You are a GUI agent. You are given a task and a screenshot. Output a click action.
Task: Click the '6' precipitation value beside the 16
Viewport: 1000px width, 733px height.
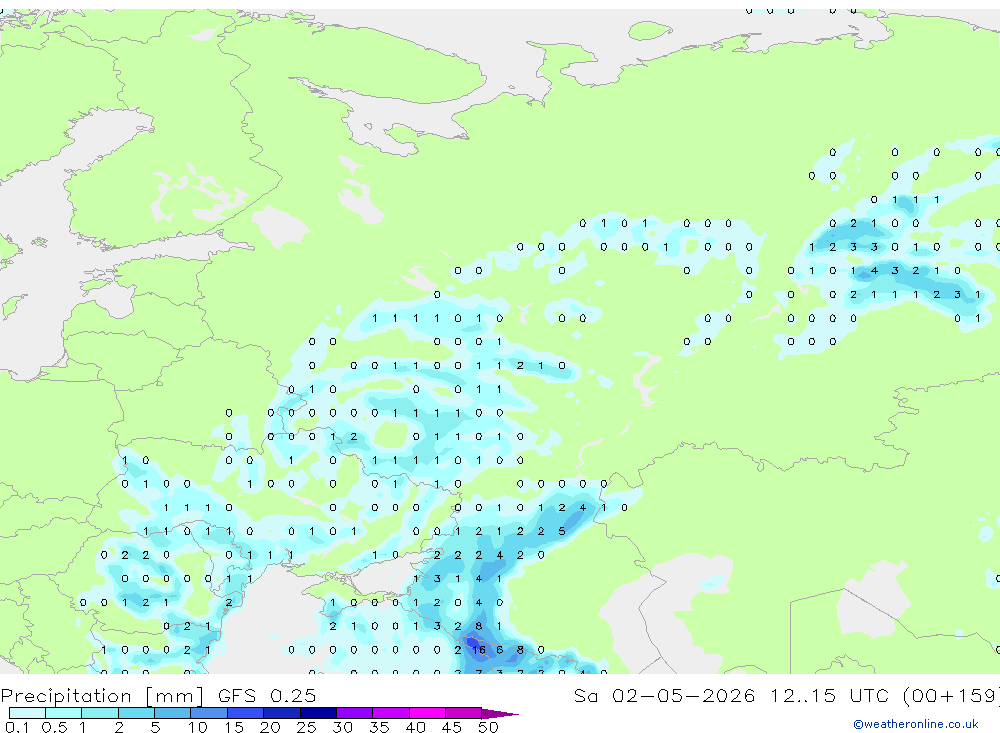499,650
